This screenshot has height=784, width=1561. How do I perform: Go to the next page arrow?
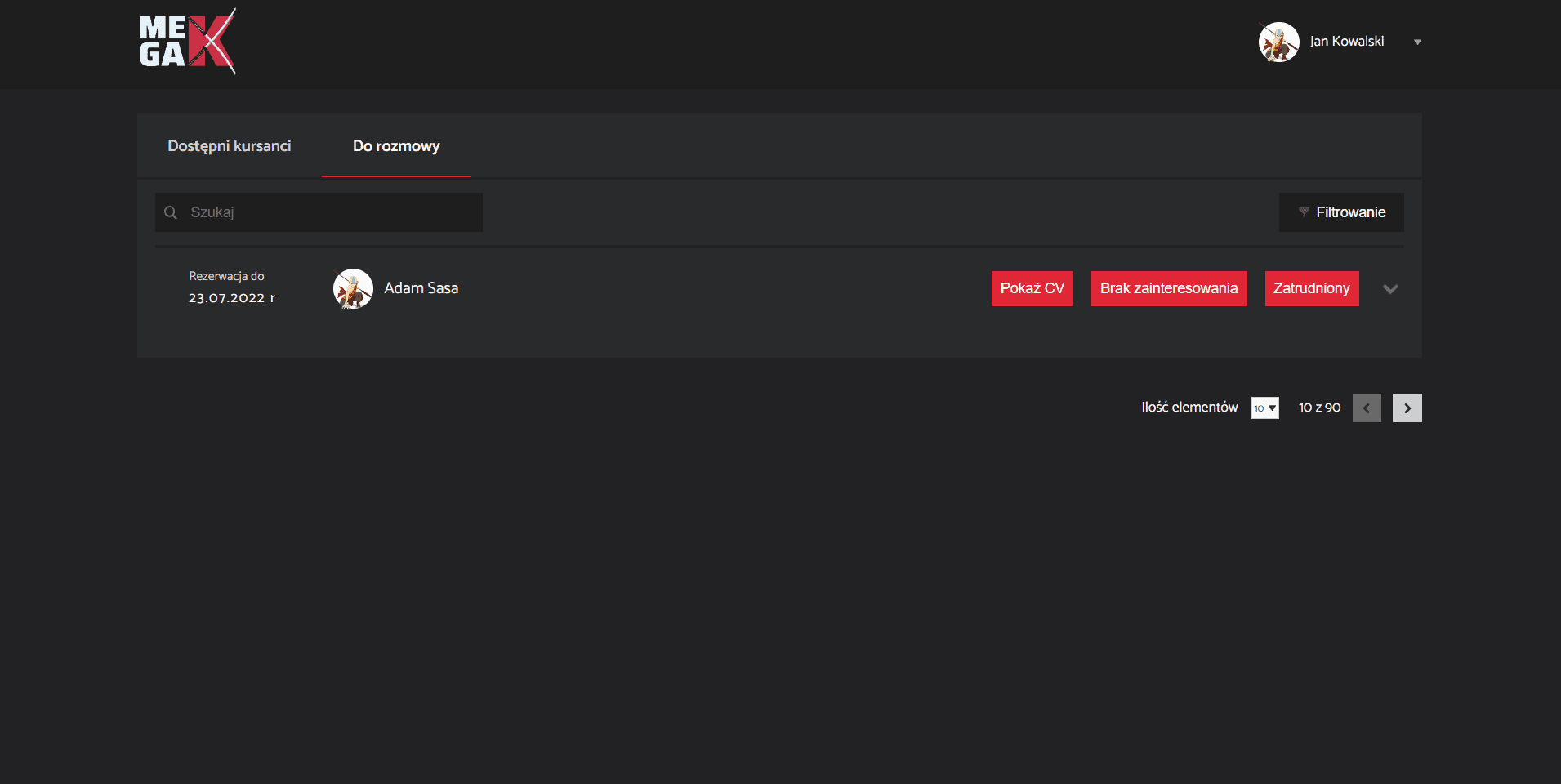click(x=1407, y=408)
